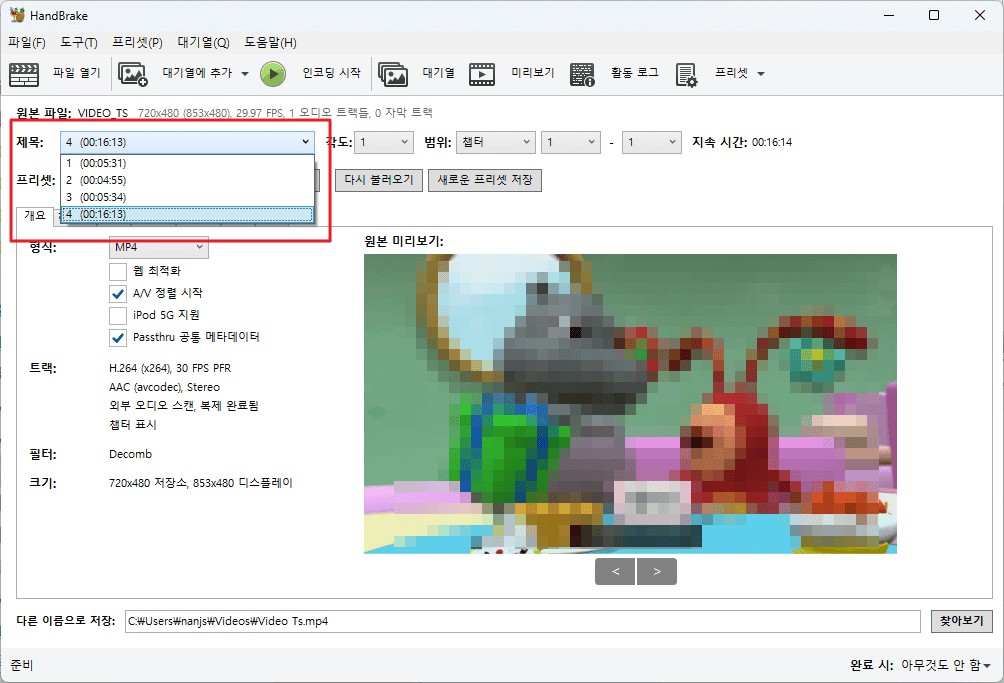Viewport: 1004px width, 683px height.
Task: Click the Preview filmstrip icon
Action: (x=482, y=74)
